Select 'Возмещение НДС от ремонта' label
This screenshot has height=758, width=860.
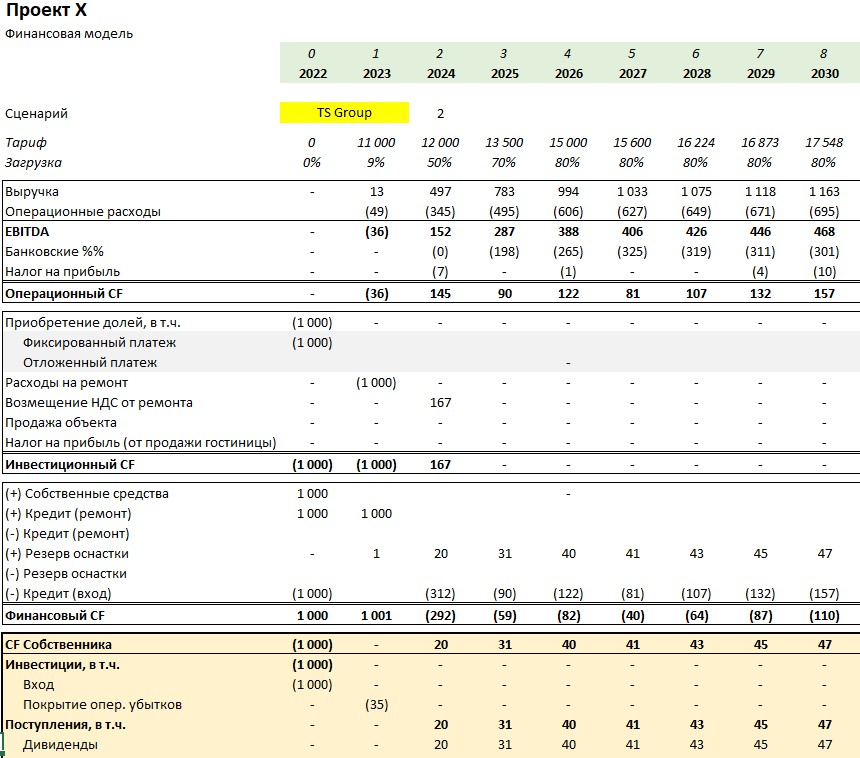[99, 403]
